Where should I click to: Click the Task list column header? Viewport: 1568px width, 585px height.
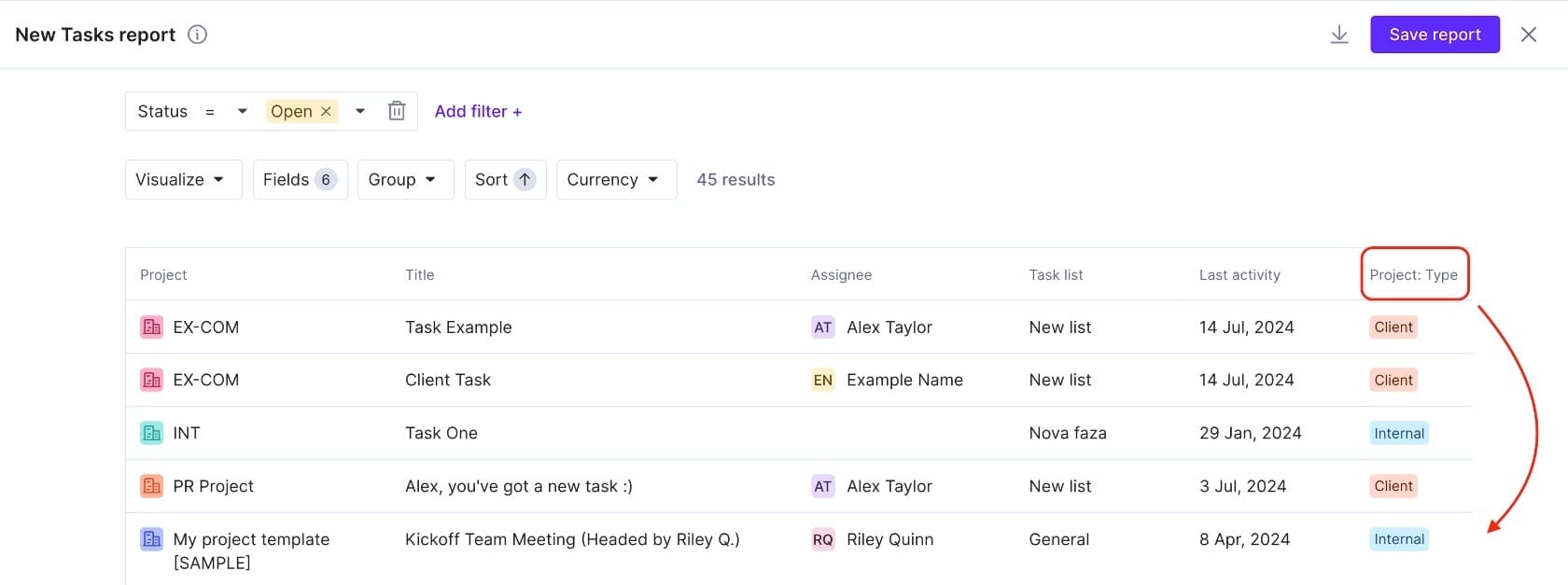[1056, 275]
